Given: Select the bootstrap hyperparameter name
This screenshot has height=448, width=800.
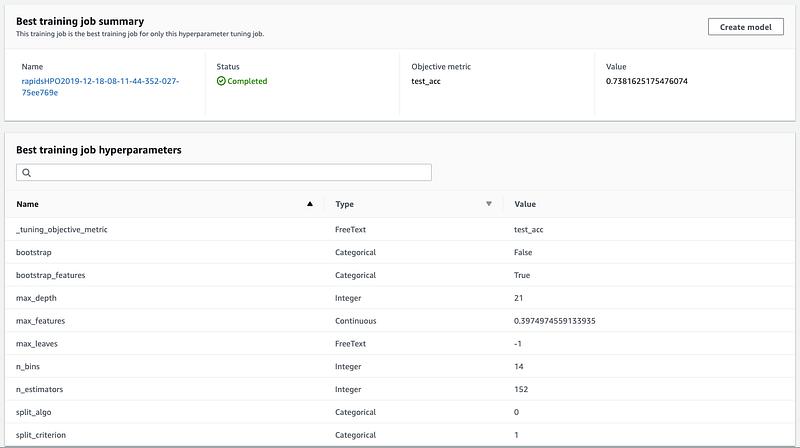Looking at the screenshot, I should [36, 252].
